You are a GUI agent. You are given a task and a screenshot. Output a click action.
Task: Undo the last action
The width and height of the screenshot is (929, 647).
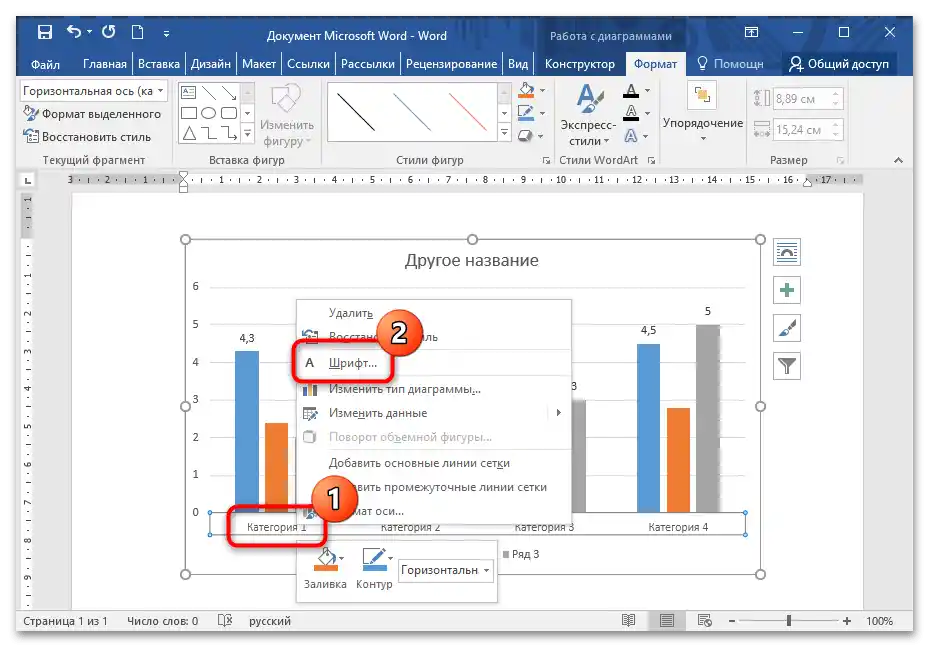pos(73,31)
